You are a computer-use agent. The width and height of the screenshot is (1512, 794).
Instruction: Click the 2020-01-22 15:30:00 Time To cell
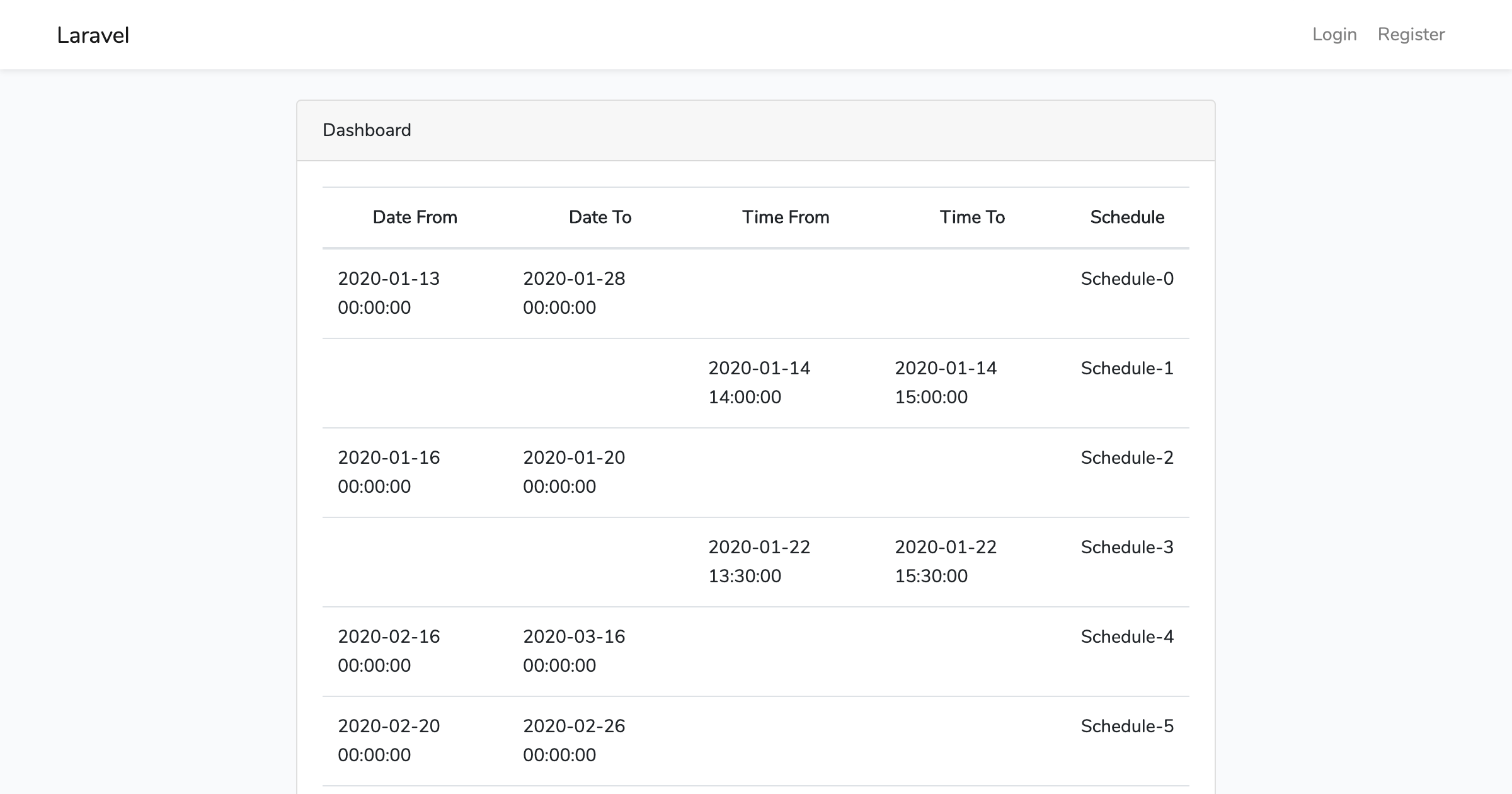[946, 561]
